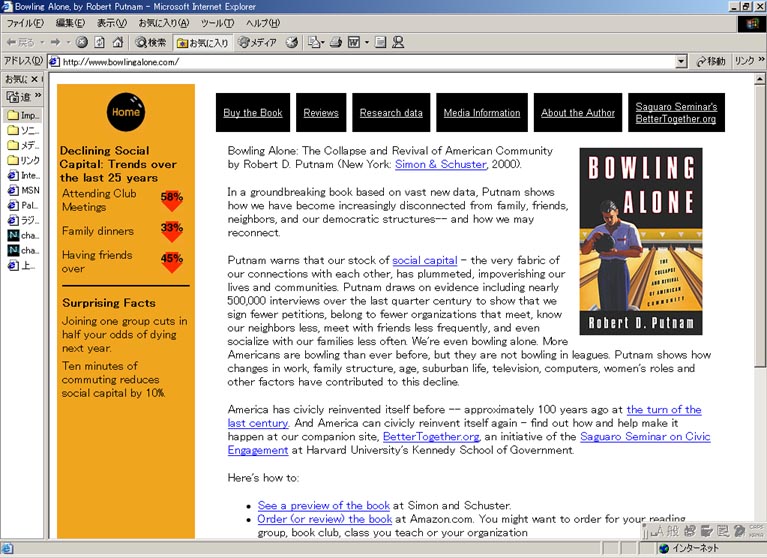Close the Favorites side panel
Viewport: 767px width, 558px height.
point(34,79)
